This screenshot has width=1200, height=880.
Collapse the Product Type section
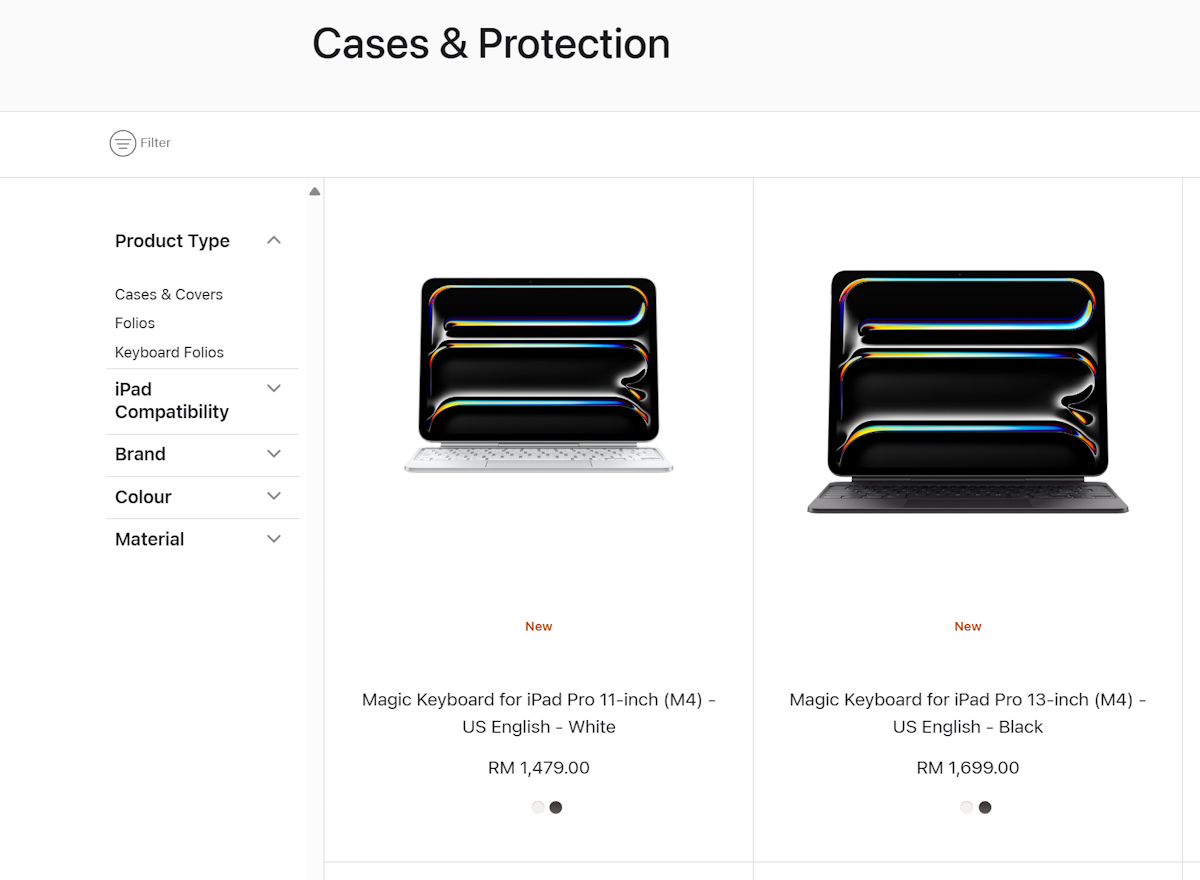pyautogui.click(x=273, y=240)
